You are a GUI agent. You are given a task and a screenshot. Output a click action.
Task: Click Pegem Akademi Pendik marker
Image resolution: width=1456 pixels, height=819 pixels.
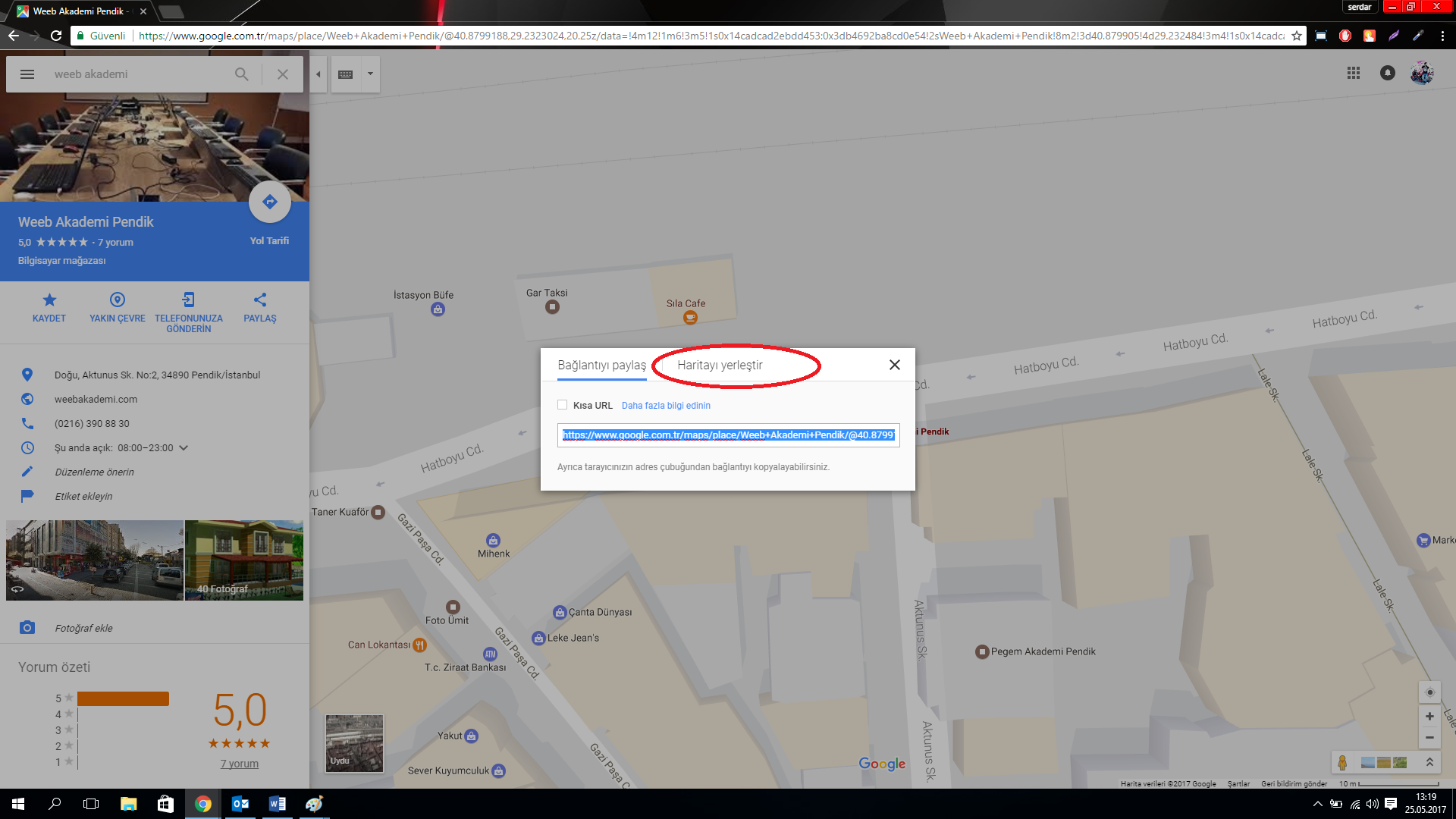click(982, 652)
